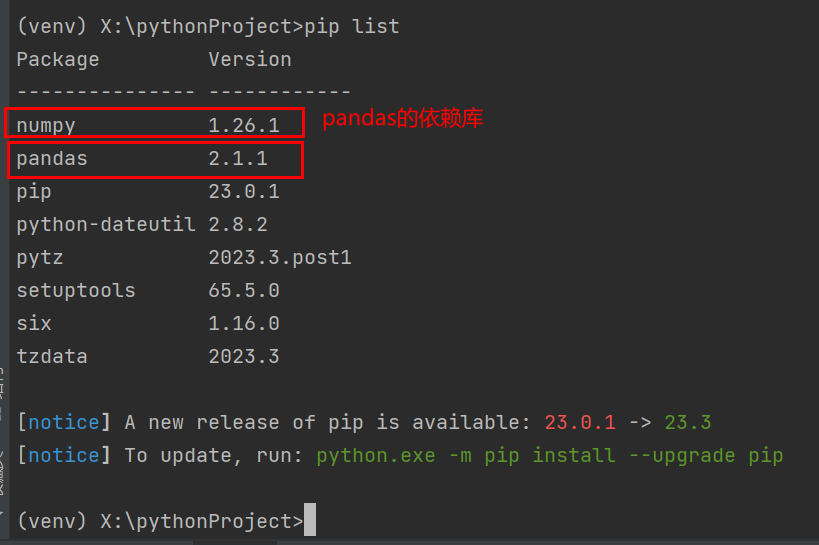Click numpy version 1.26.1
The height and width of the screenshot is (545, 819).
[x=244, y=125]
